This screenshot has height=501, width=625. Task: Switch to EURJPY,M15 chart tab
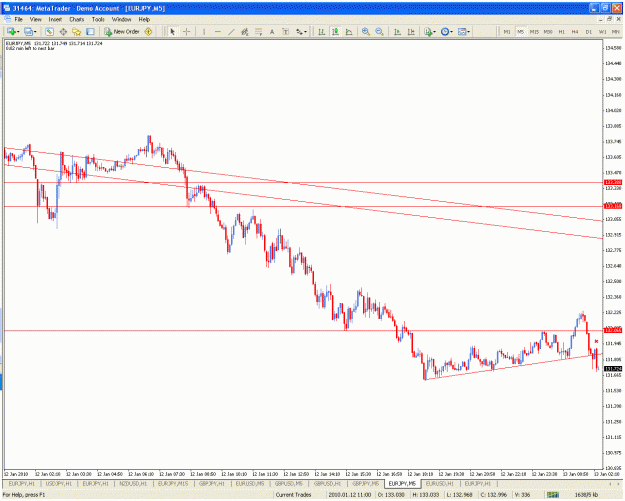(x=173, y=483)
